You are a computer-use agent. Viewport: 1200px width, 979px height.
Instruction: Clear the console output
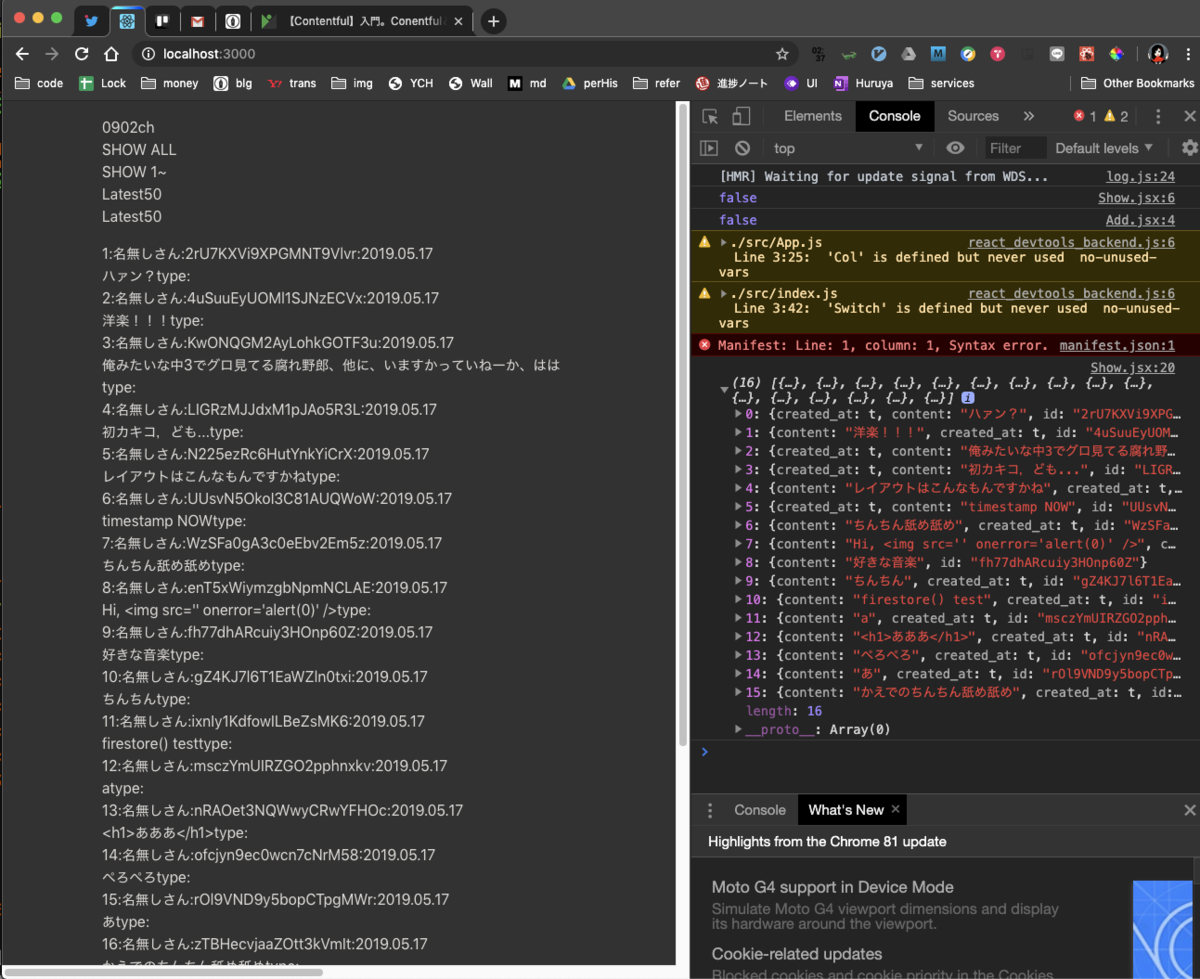(x=740, y=148)
